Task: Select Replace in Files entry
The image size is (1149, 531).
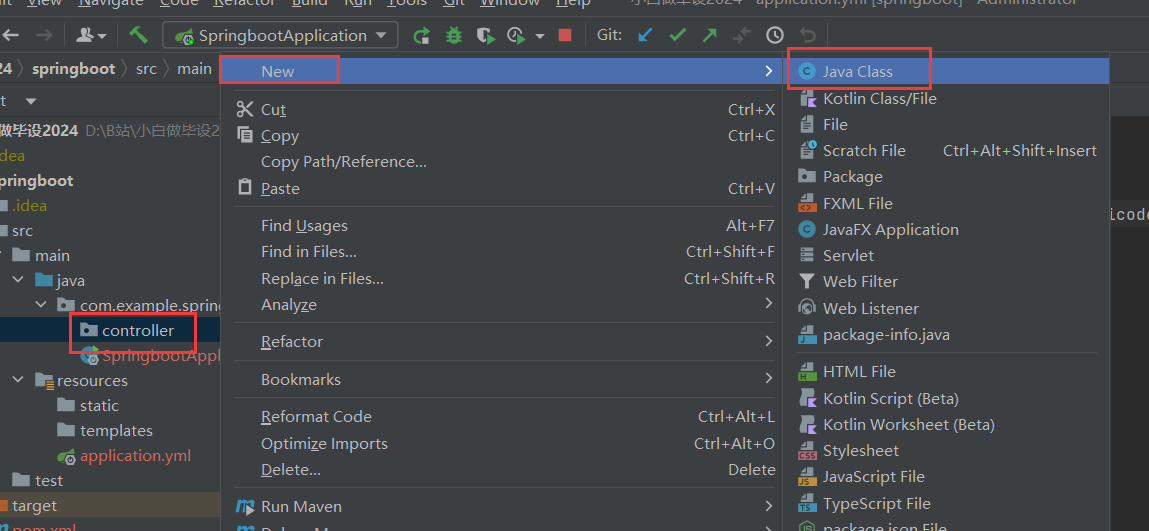Action: click(502, 279)
